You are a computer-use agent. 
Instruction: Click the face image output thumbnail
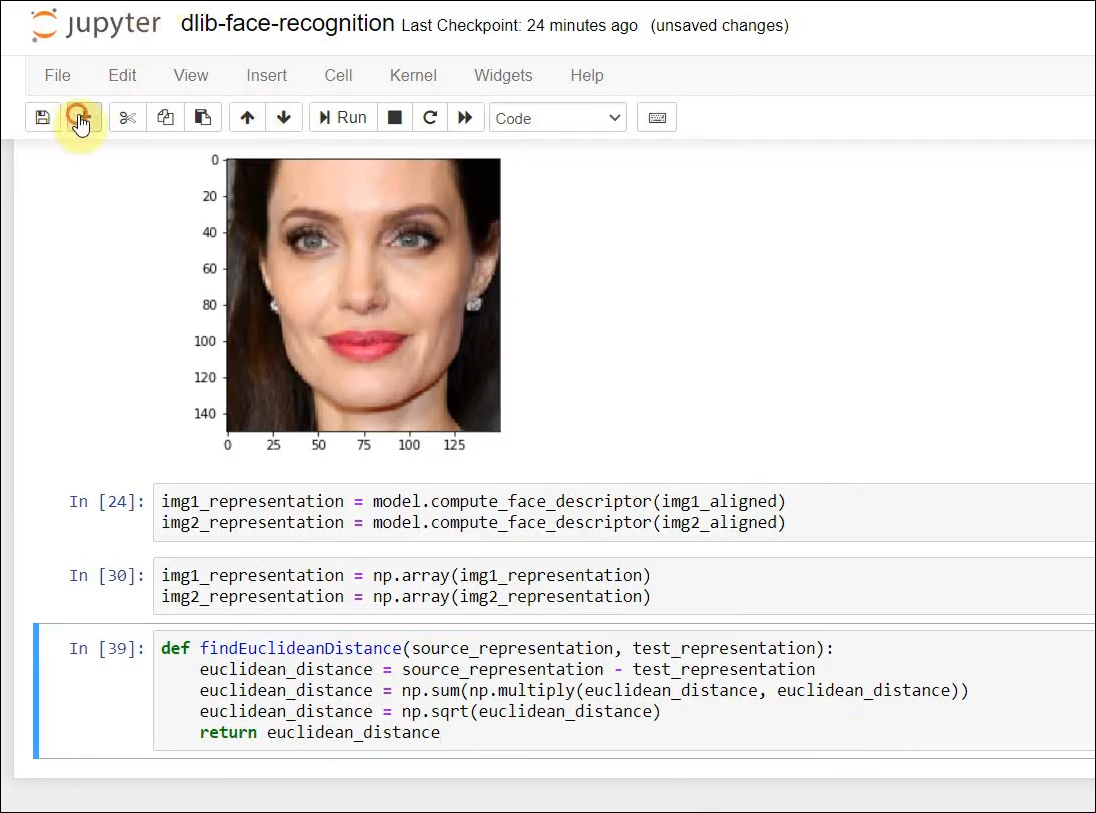pos(363,296)
